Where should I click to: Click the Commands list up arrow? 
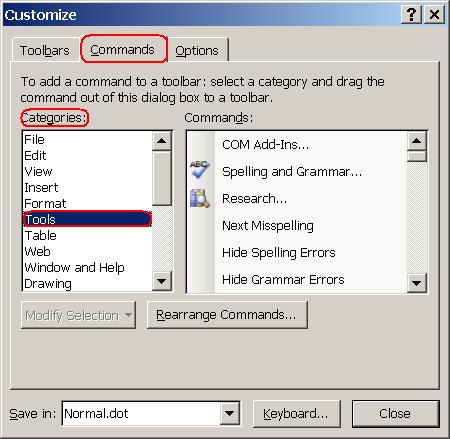coord(416,141)
